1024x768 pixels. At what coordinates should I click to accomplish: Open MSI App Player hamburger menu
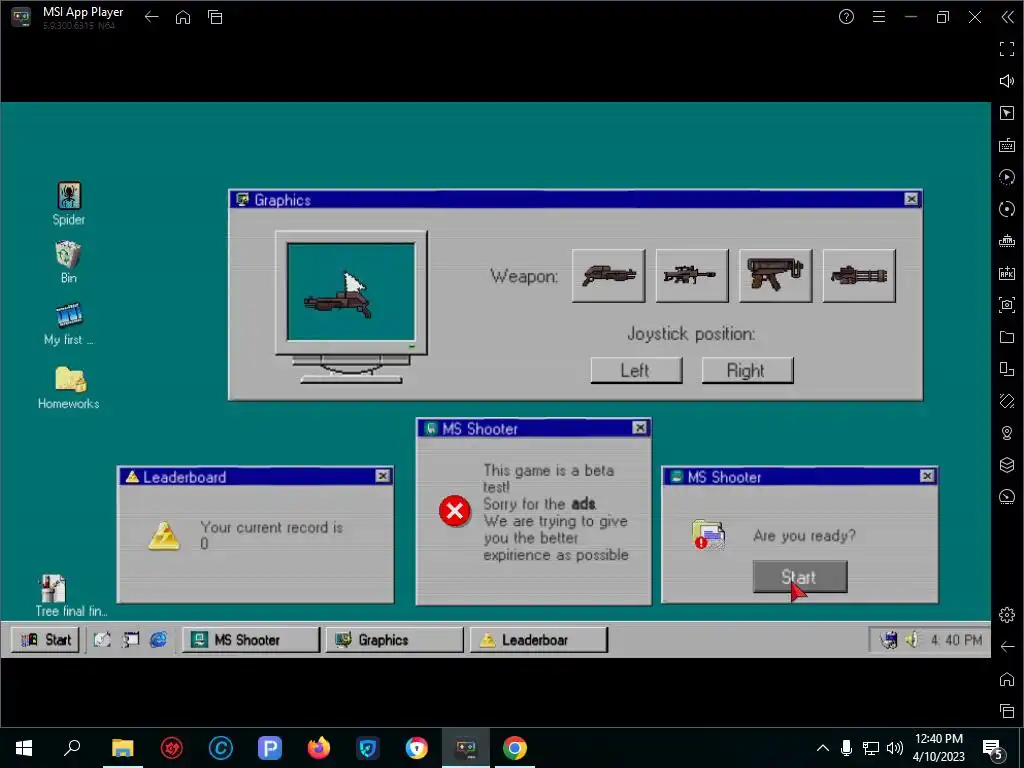coord(879,17)
